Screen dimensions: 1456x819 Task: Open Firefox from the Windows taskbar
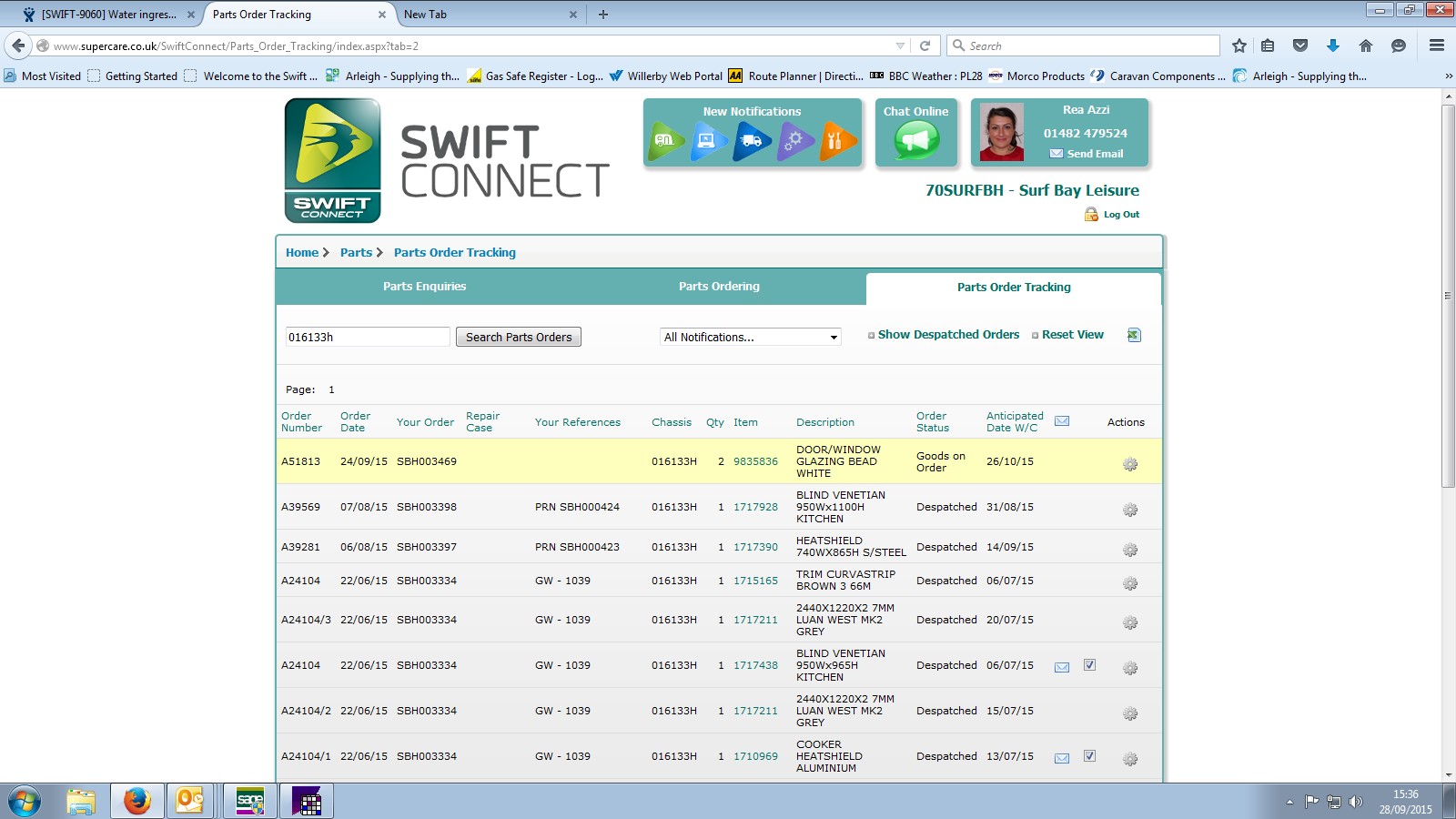point(137,801)
